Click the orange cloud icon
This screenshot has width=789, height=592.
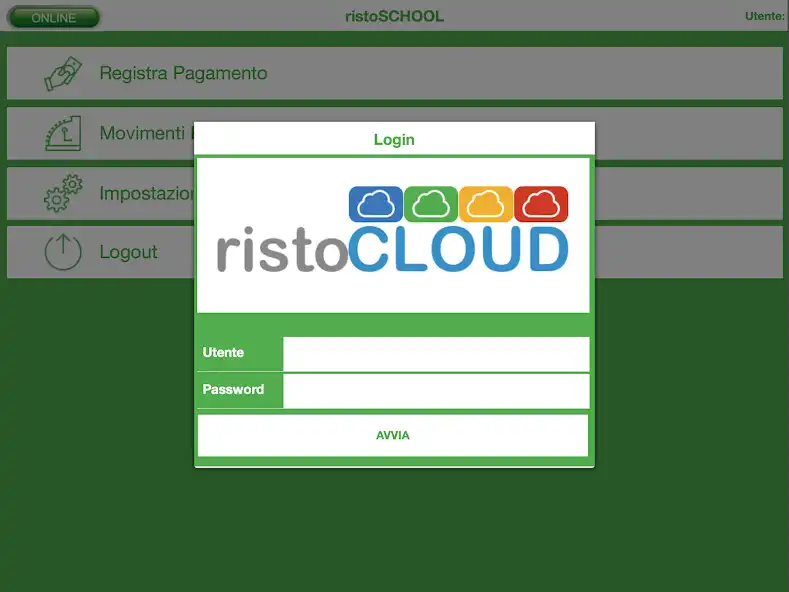[x=486, y=204]
